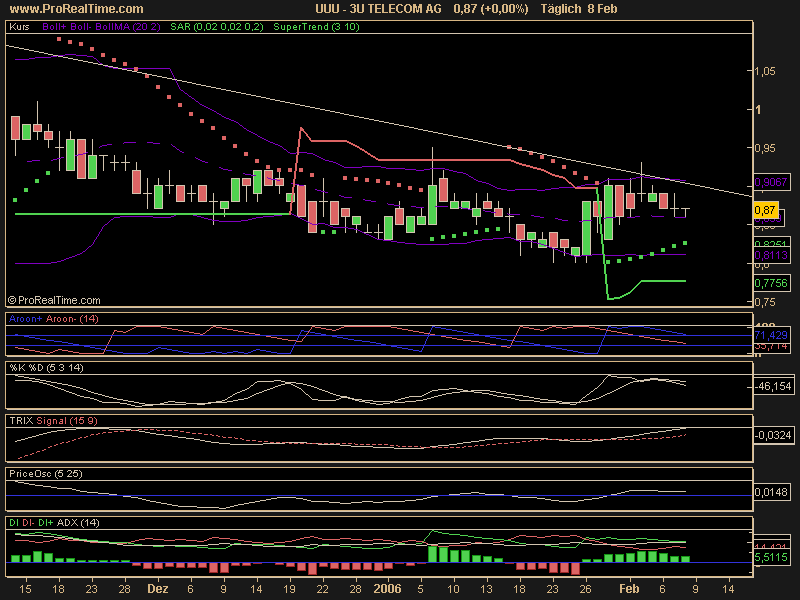
Task: Select the TRIX Signal (15 9) indicator label
Action: [53, 421]
